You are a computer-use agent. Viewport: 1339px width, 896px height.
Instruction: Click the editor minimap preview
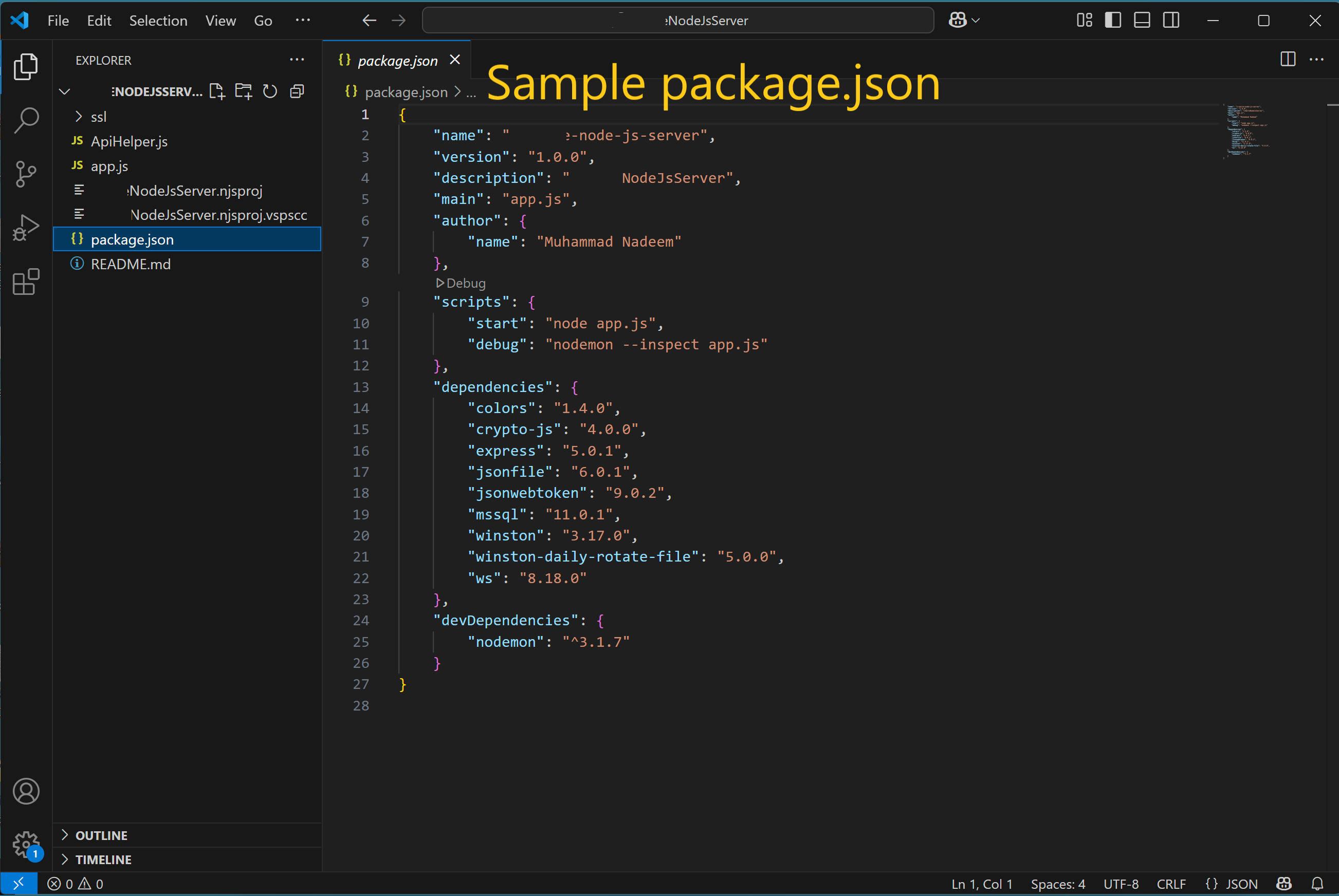point(1246,130)
